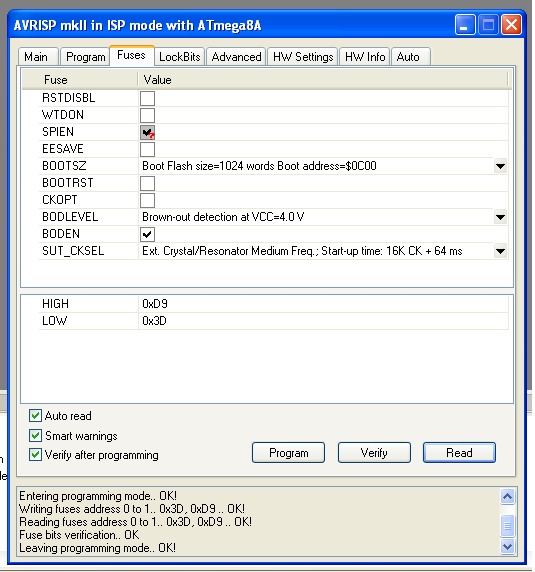Click the CKOPT fuse label
This screenshot has width=535, height=572.
click(x=60, y=200)
